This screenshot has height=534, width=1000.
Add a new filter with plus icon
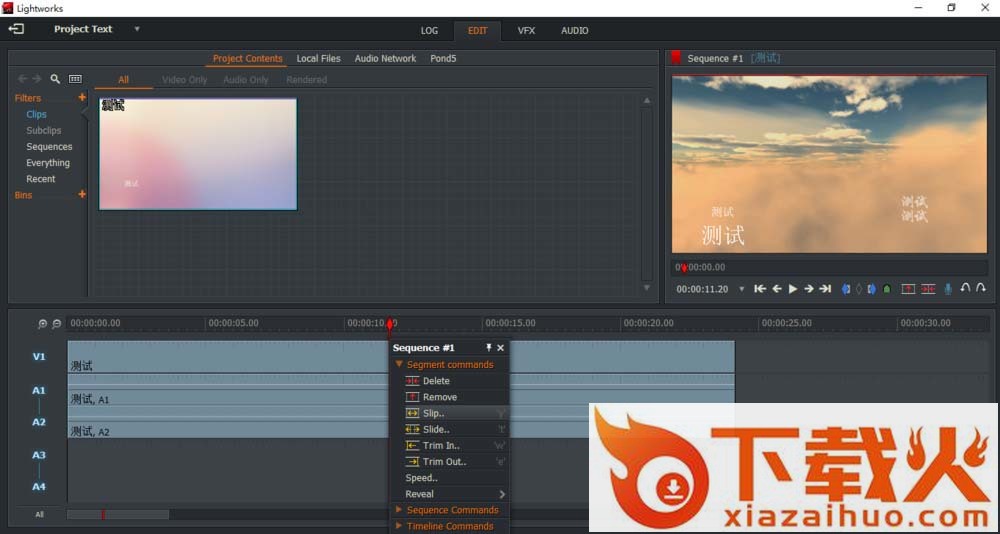[x=82, y=98]
